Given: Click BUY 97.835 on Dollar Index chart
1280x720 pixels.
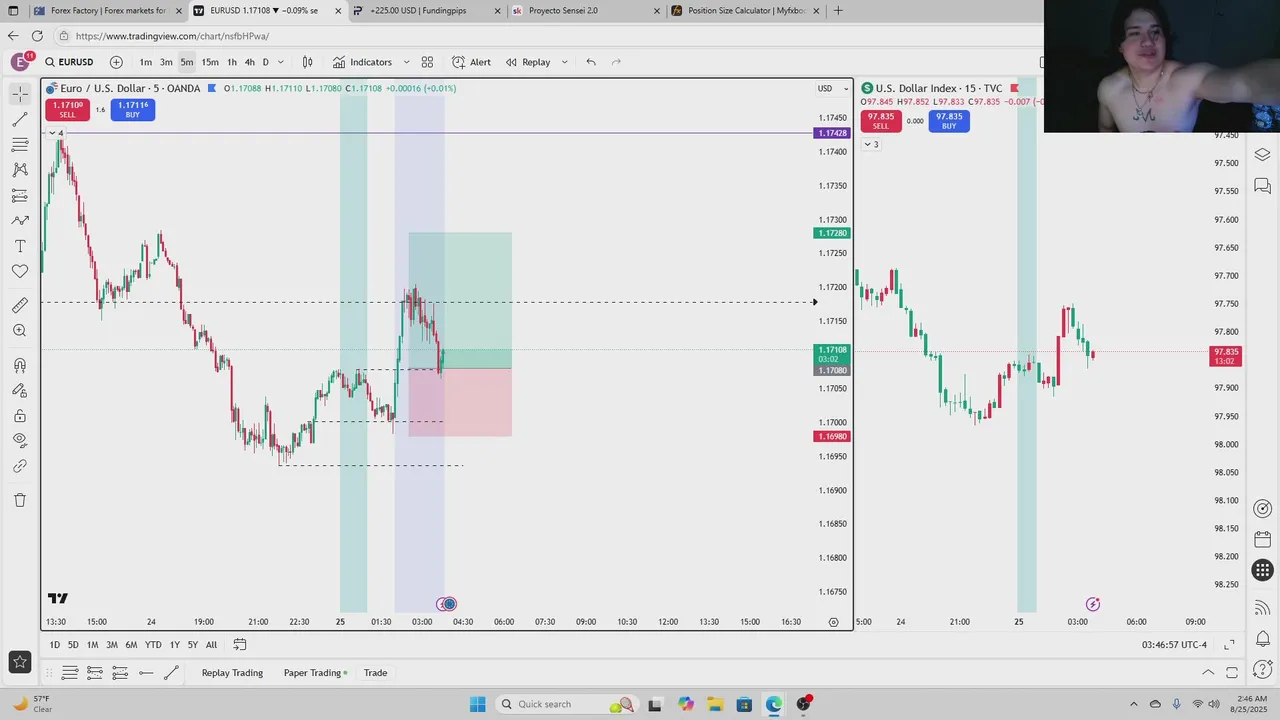Looking at the screenshot, I should pyautogui.click(x=949, y=121).
